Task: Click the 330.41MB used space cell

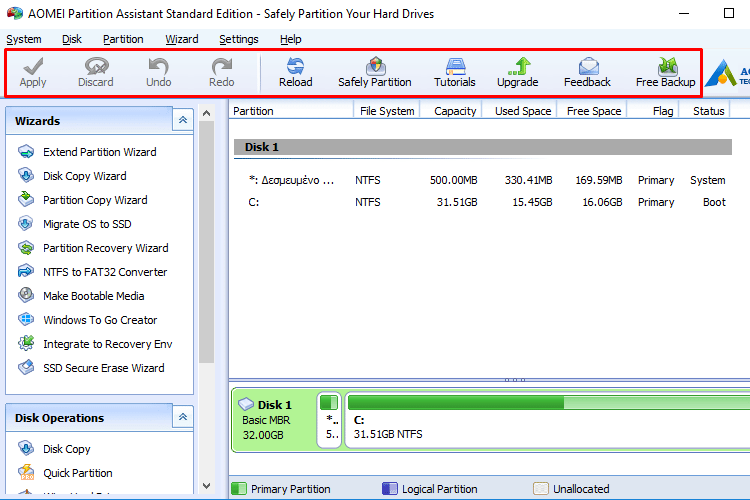Action: click(x=529, y=180)
